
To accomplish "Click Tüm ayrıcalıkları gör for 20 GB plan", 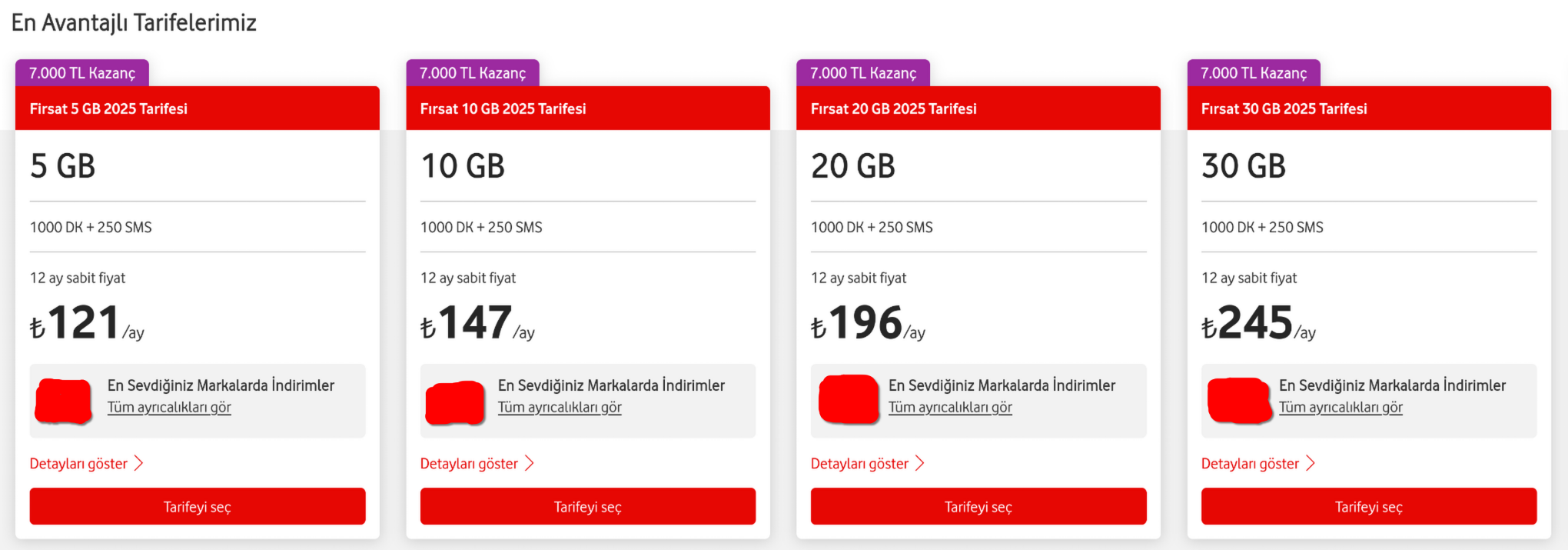I will (x=950, y=407).
